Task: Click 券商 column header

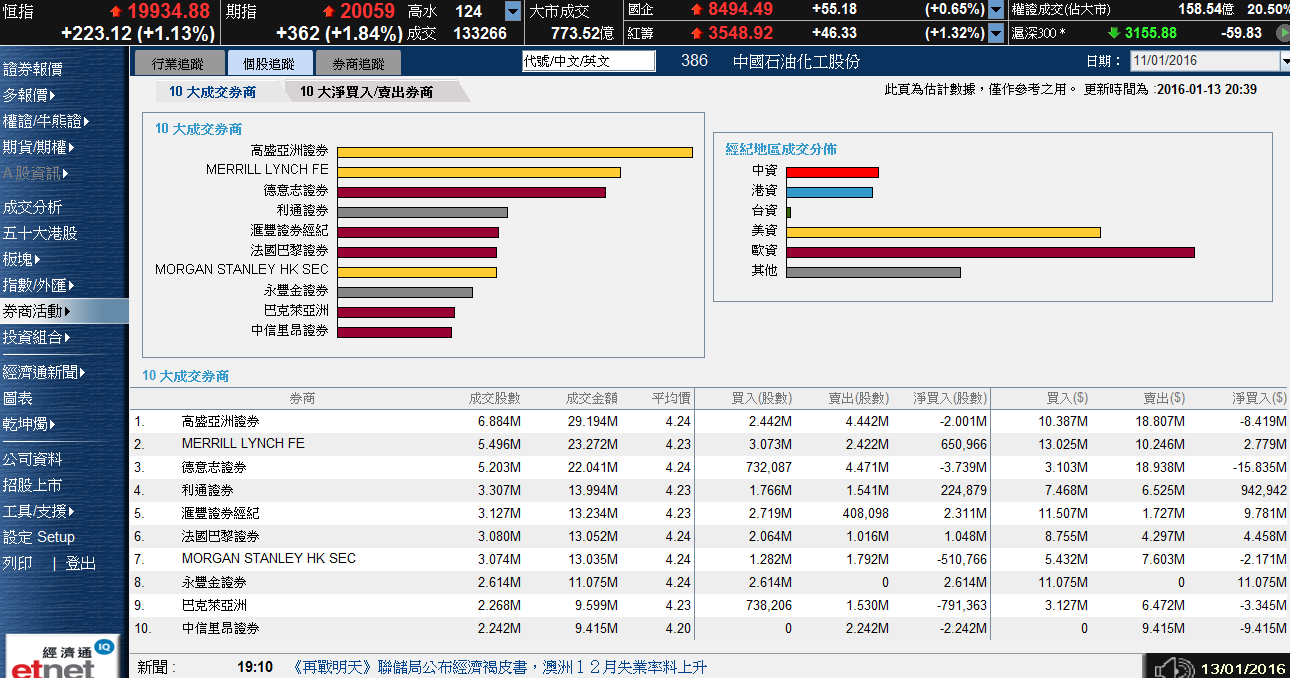Action: coord(303,399)
